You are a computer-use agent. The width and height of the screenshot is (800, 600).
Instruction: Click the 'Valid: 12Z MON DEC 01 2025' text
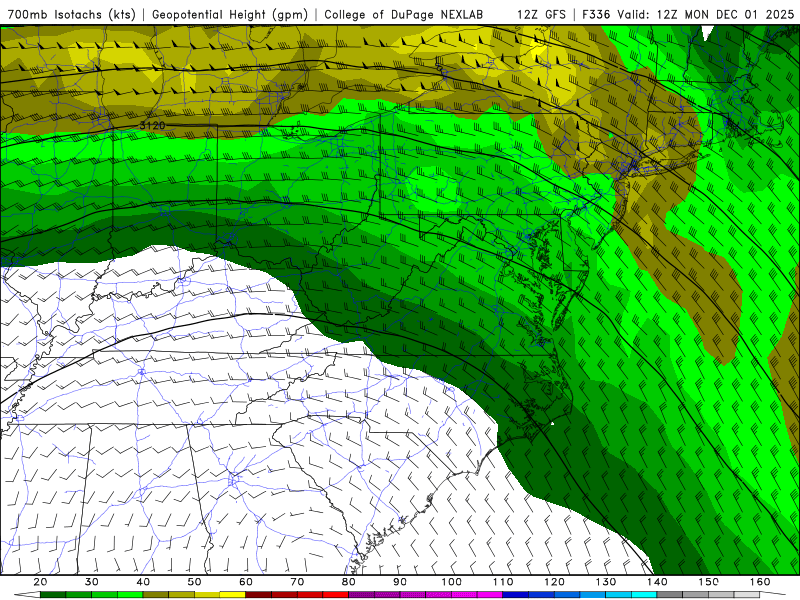click(706, 14)
